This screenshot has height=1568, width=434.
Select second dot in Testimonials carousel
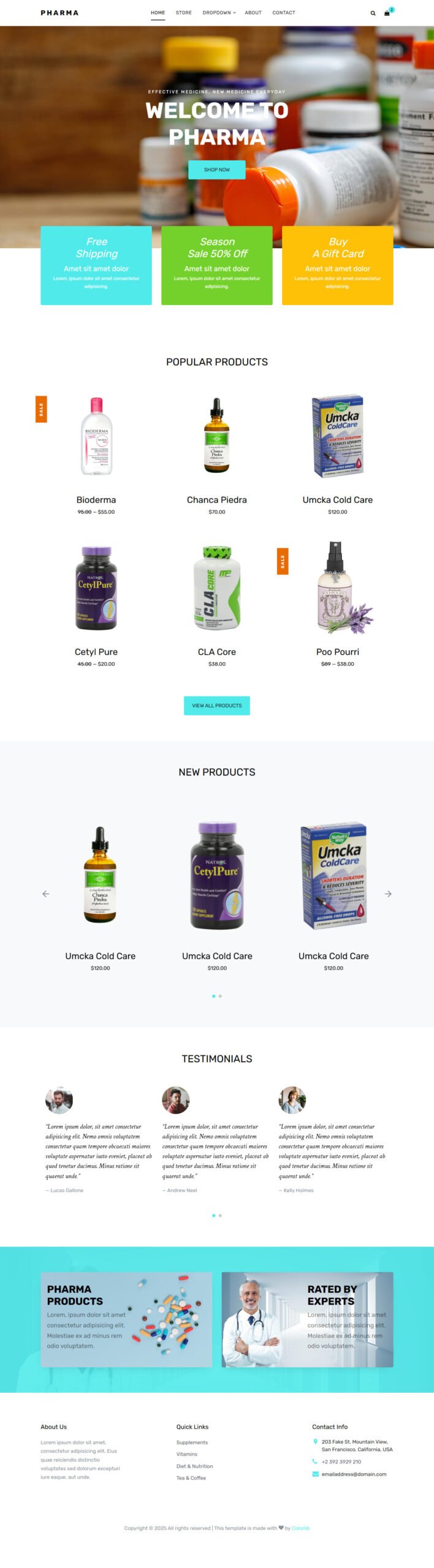point(220,1215)
